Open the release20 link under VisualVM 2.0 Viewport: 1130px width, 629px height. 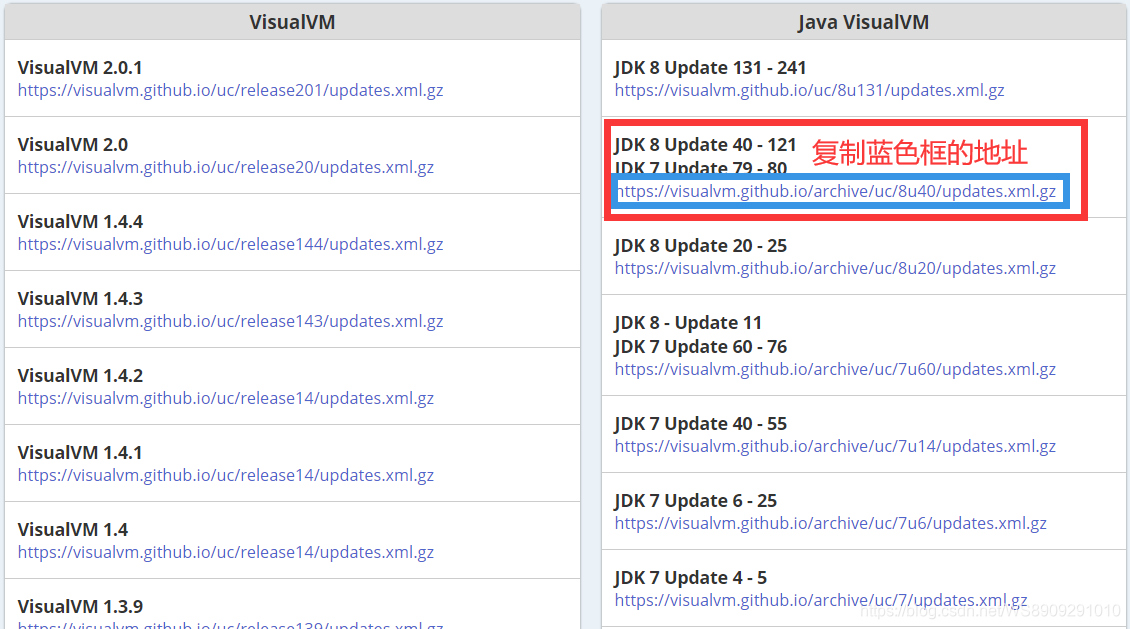(x=226, y=167)
